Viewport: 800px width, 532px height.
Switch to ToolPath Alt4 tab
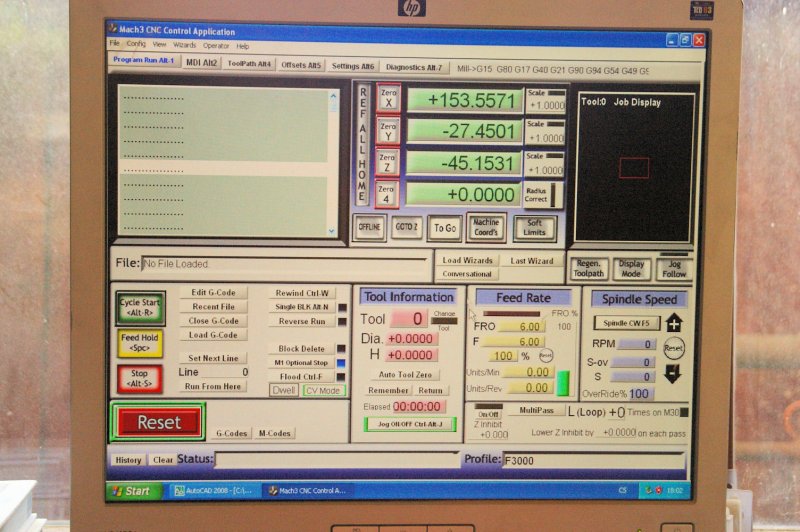click(x=249, y=64)
